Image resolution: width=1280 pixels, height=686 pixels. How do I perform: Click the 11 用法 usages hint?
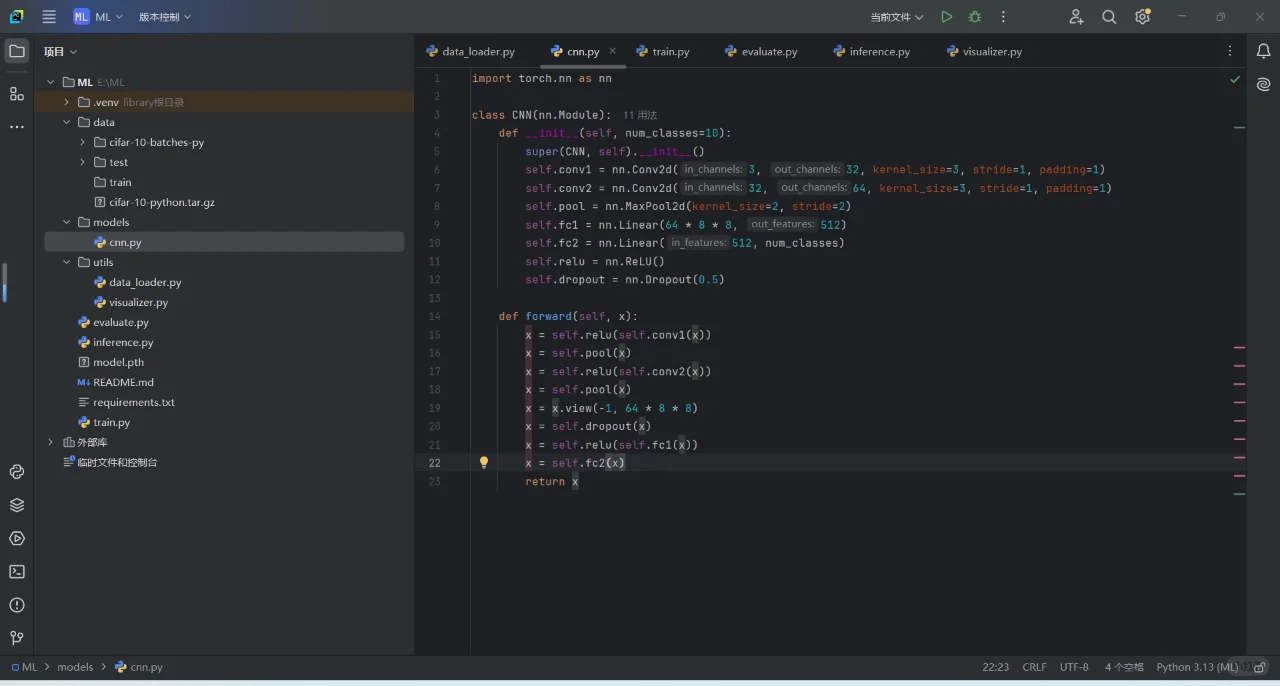click(x=640, y=115)
